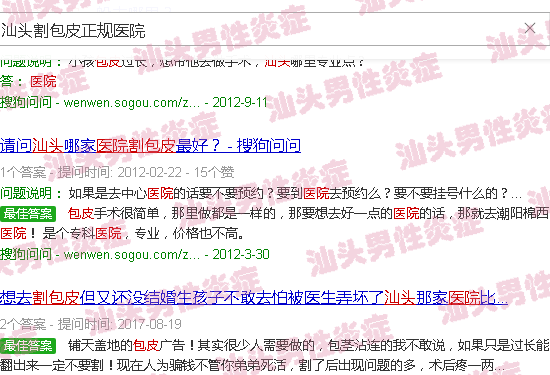
Task: Click the snippet 是个专科医院，专业，价格也不高
Action: (143, 233)
